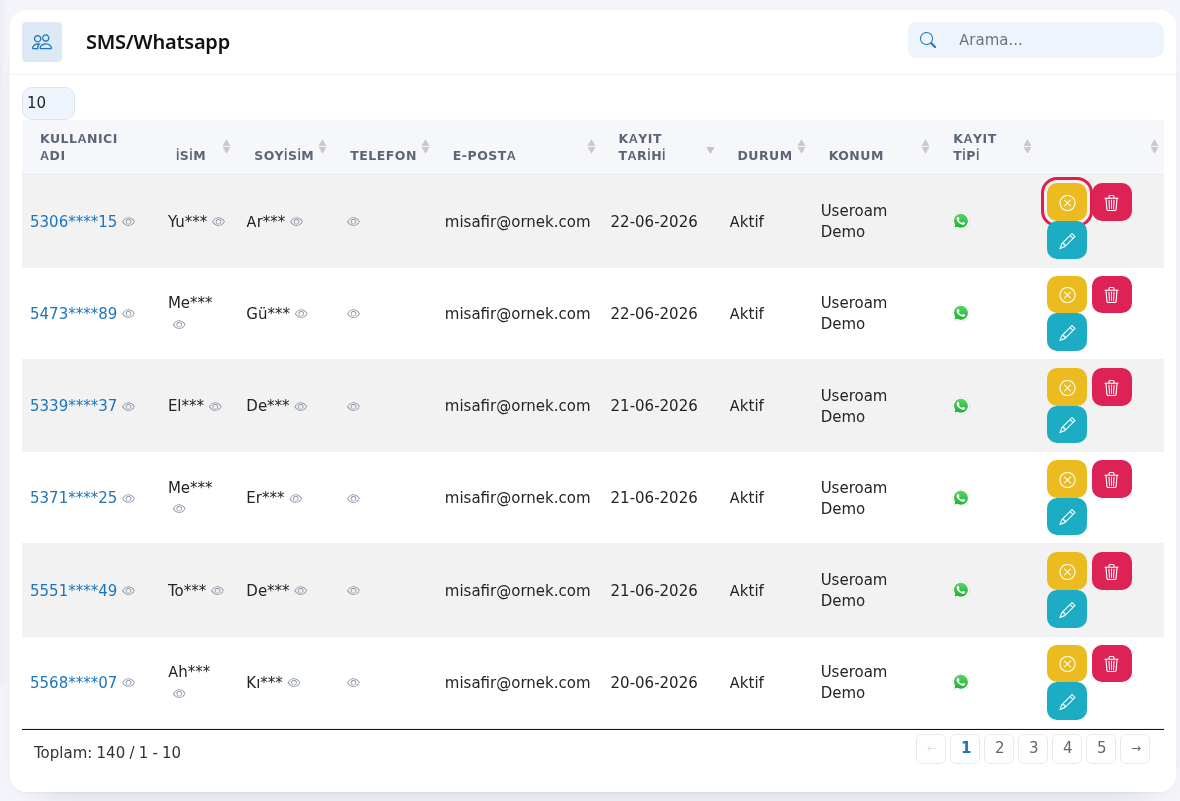Open the username link 5551****49
The width and height of the screenshot is (1180, 801).
(x=73, y=591)
